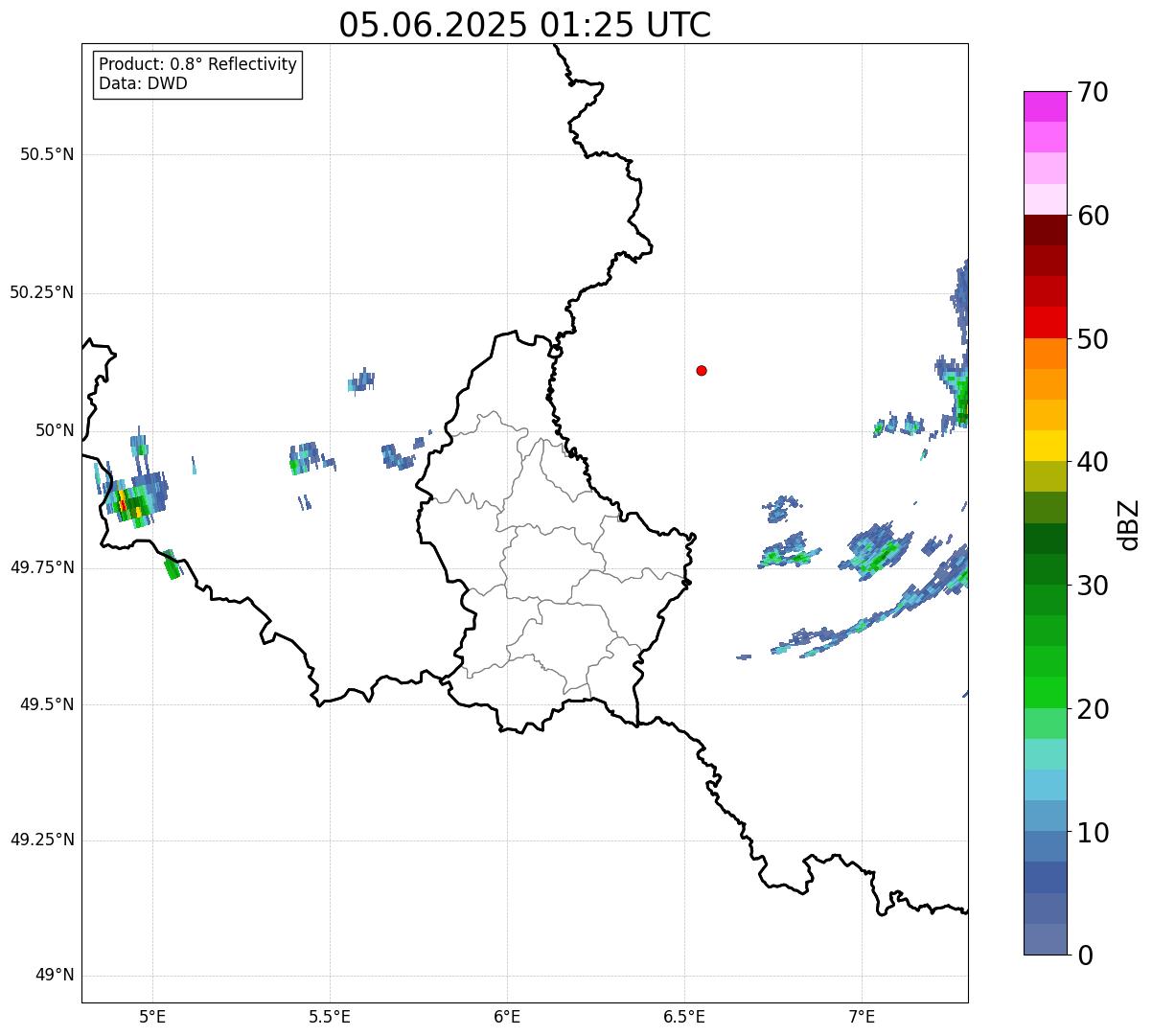Viewport: 1152px width, 1036px height.
Task: Pick the palest pink colorbar segment above 60
Action: (x=1045, y=199)
